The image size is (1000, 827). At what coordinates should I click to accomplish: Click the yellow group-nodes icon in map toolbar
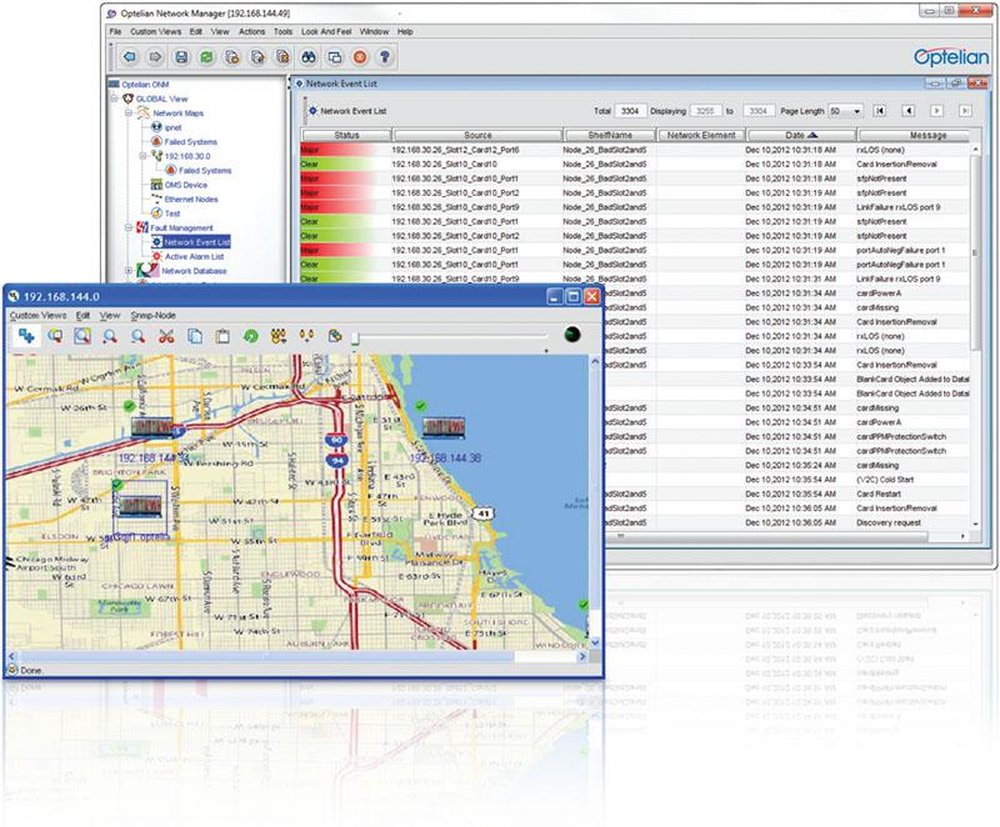[279, 336]
